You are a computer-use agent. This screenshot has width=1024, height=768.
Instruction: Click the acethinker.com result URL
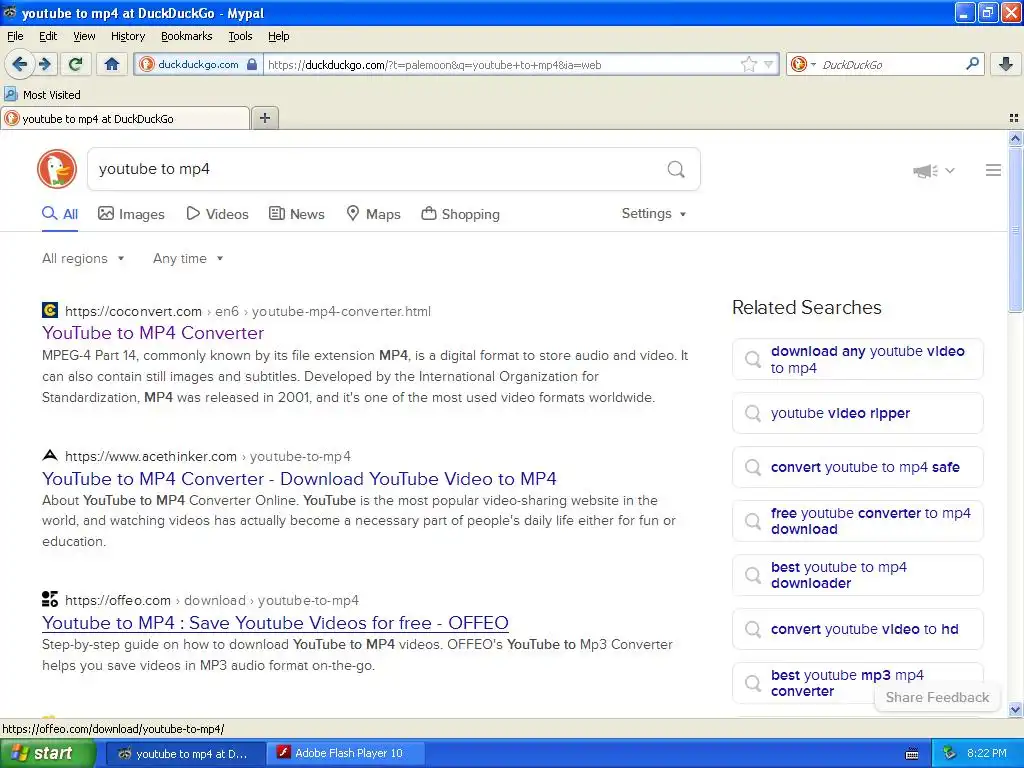click(208, 456)
